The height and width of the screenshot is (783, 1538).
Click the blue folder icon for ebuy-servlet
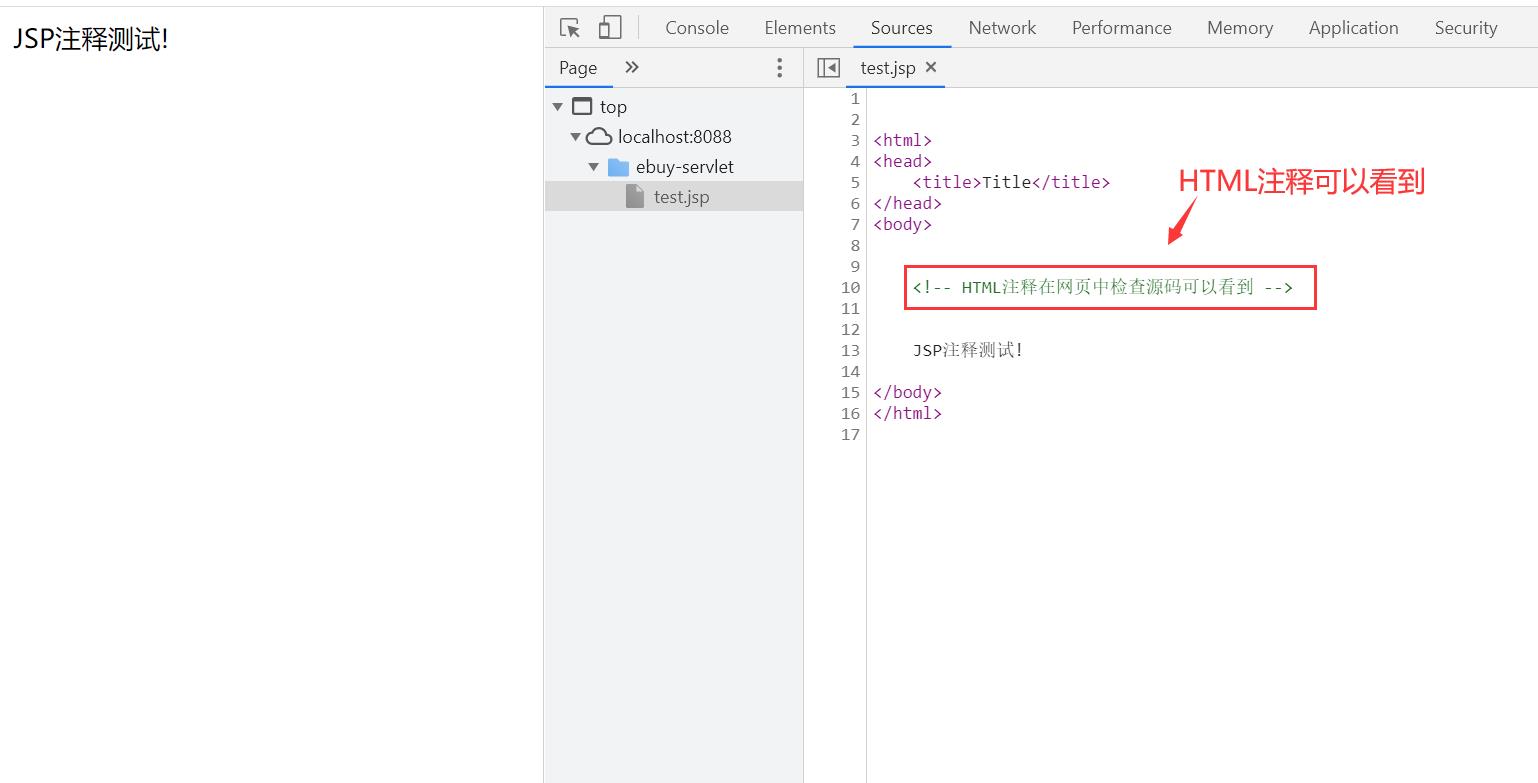click(618, 167)
